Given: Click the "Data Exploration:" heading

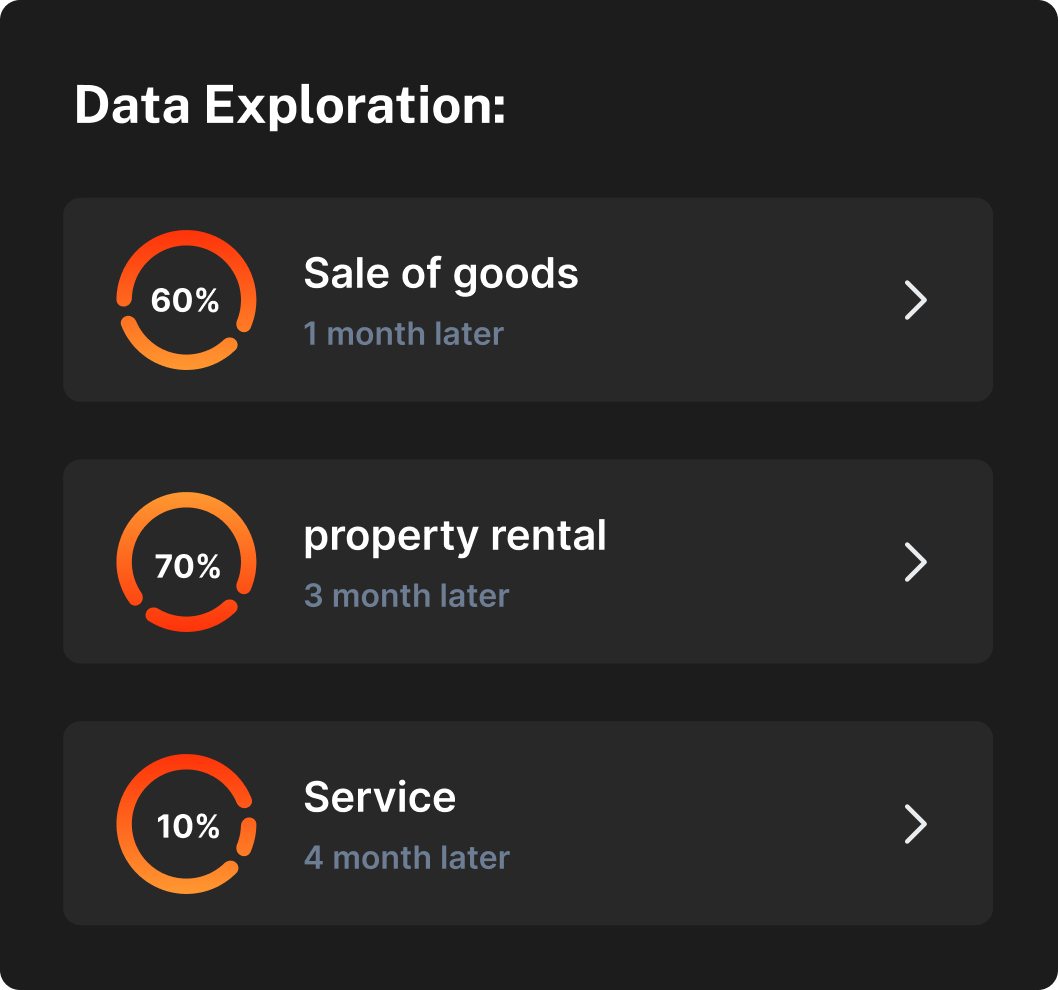Looking at the screenshot, I should pyautogui.click(x=290, y=105).
